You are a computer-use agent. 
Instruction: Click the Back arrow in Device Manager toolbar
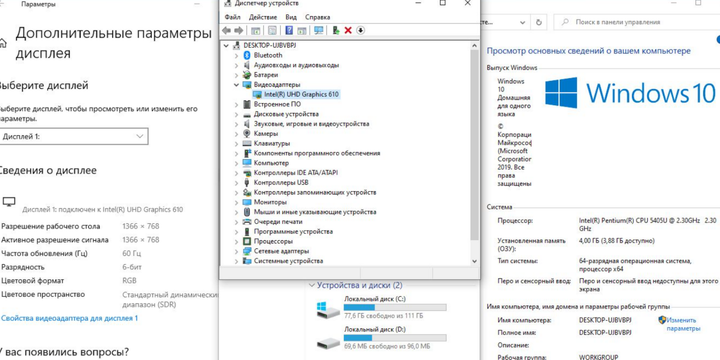click(226, 30)
